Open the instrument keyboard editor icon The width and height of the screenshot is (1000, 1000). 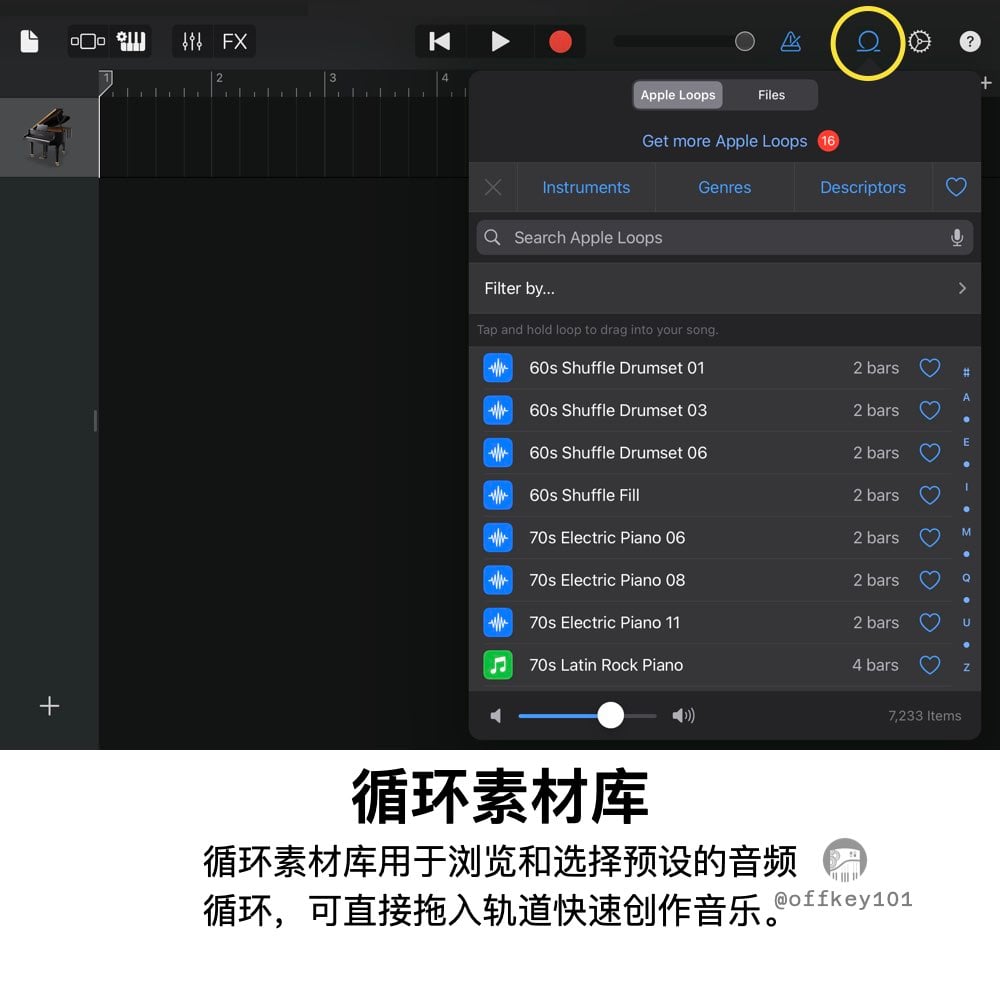(x=132, y=41)
